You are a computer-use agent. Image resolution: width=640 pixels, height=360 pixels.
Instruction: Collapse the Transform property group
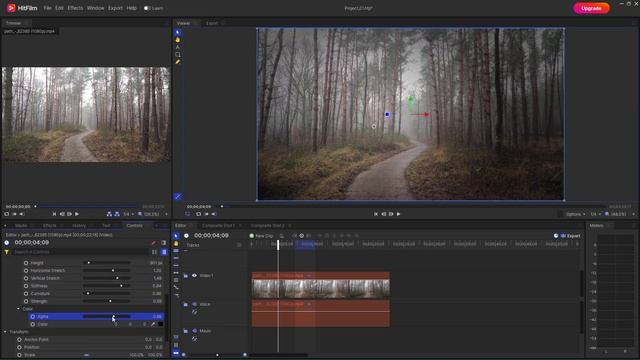5,332
